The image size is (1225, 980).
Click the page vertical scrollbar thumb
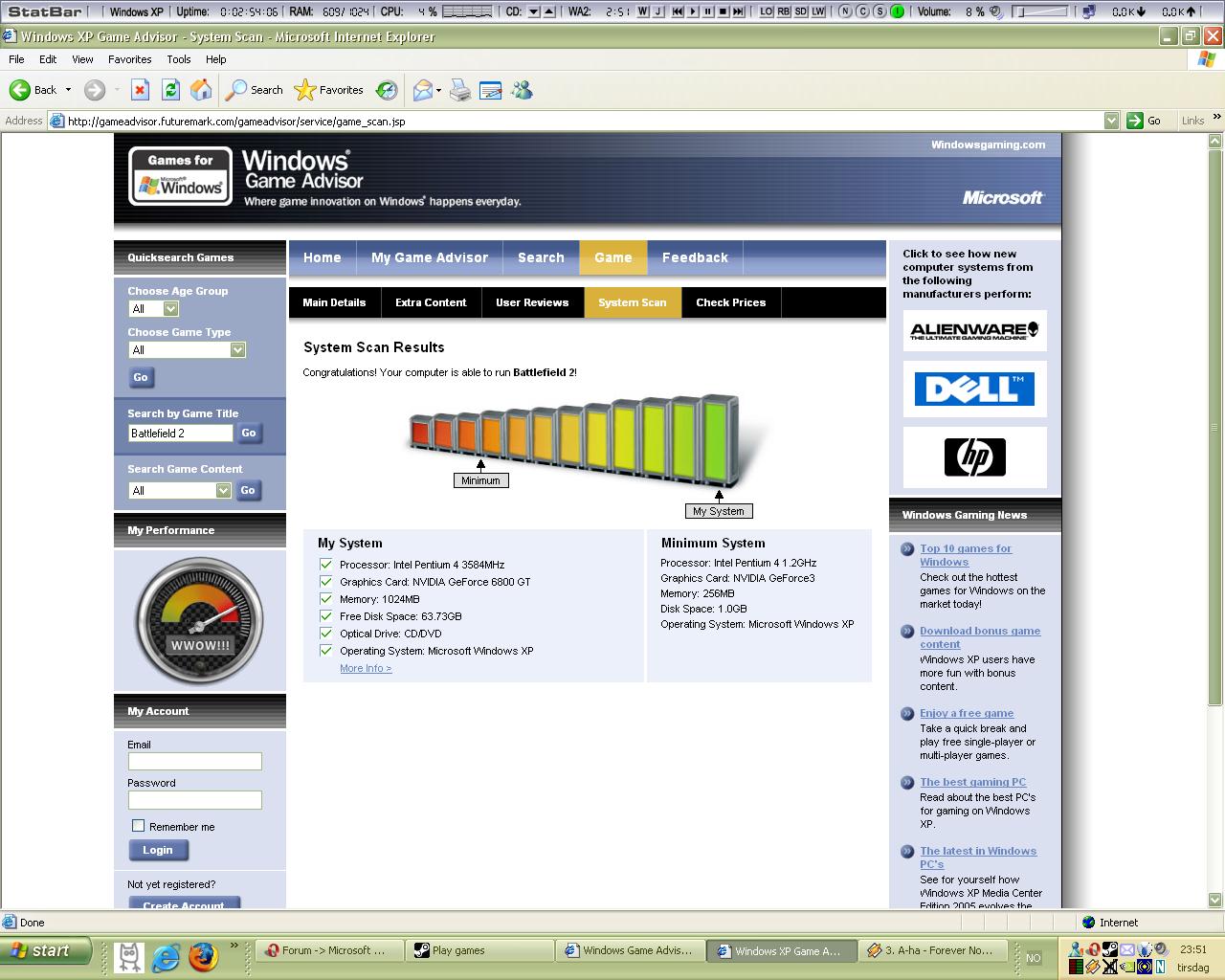[x=1215, y=428]
